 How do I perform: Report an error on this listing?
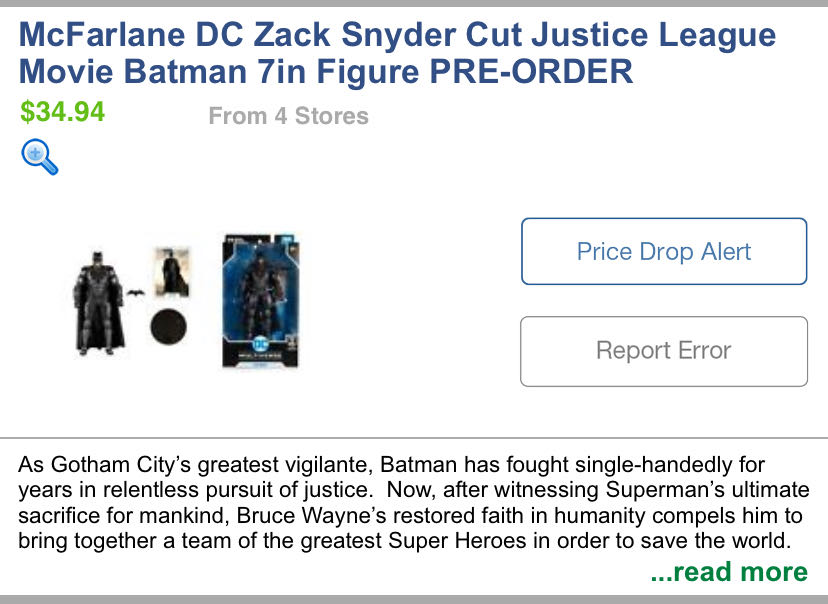coord(663,351)
